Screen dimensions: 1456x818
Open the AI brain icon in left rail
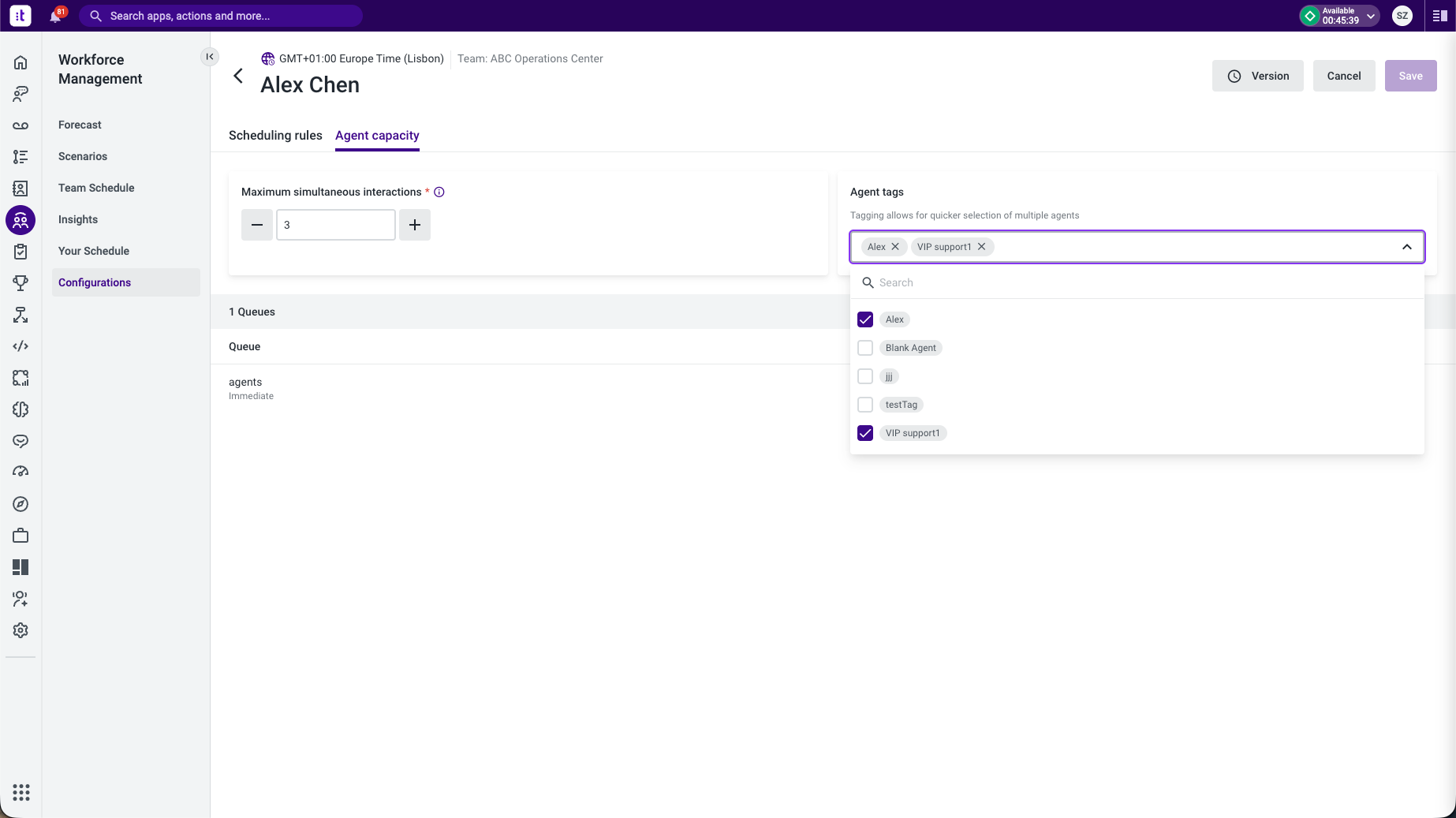coord(21,409)
